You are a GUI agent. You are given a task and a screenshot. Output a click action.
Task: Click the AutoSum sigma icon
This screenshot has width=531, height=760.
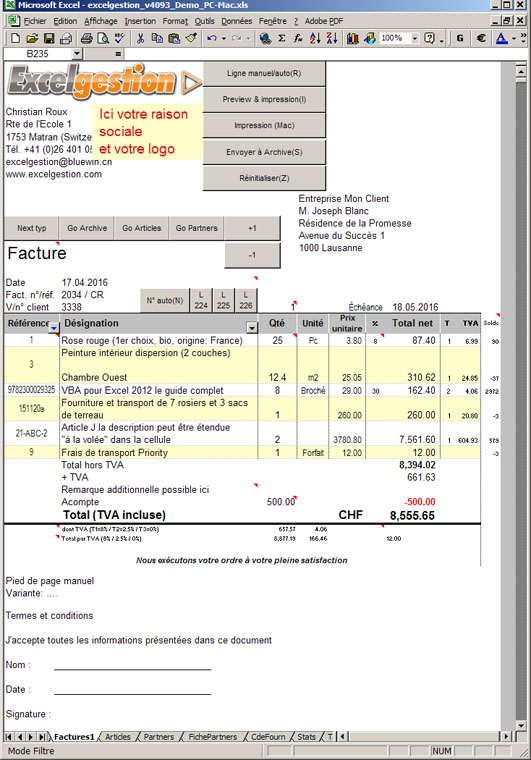coord(281,38)
